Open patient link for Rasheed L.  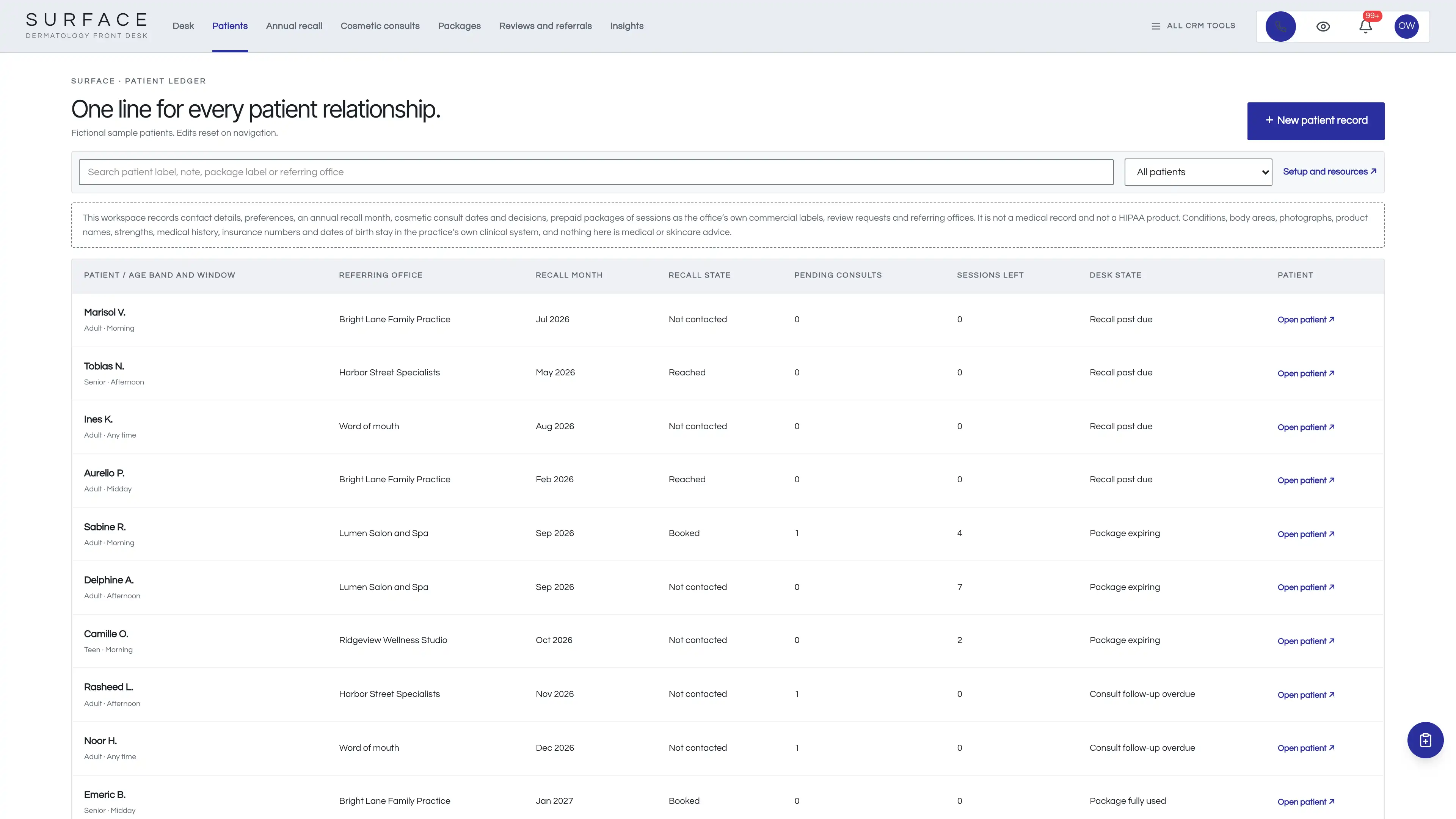coord(1305,695)
